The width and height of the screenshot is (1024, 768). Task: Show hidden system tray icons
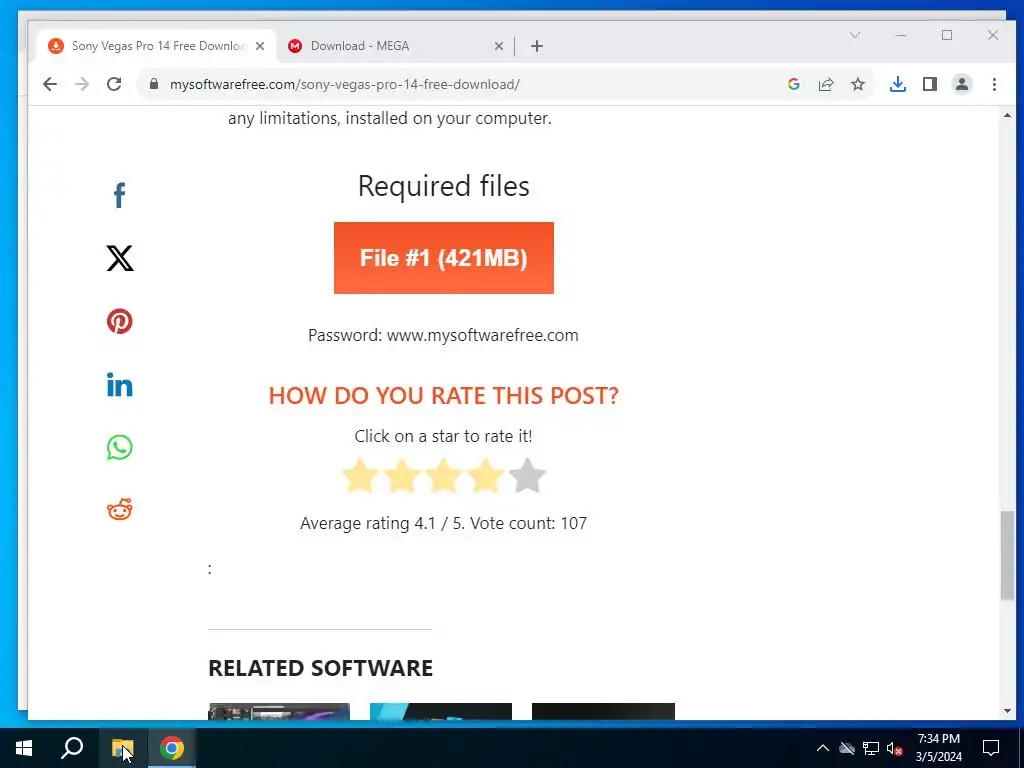tap(823, 748)
